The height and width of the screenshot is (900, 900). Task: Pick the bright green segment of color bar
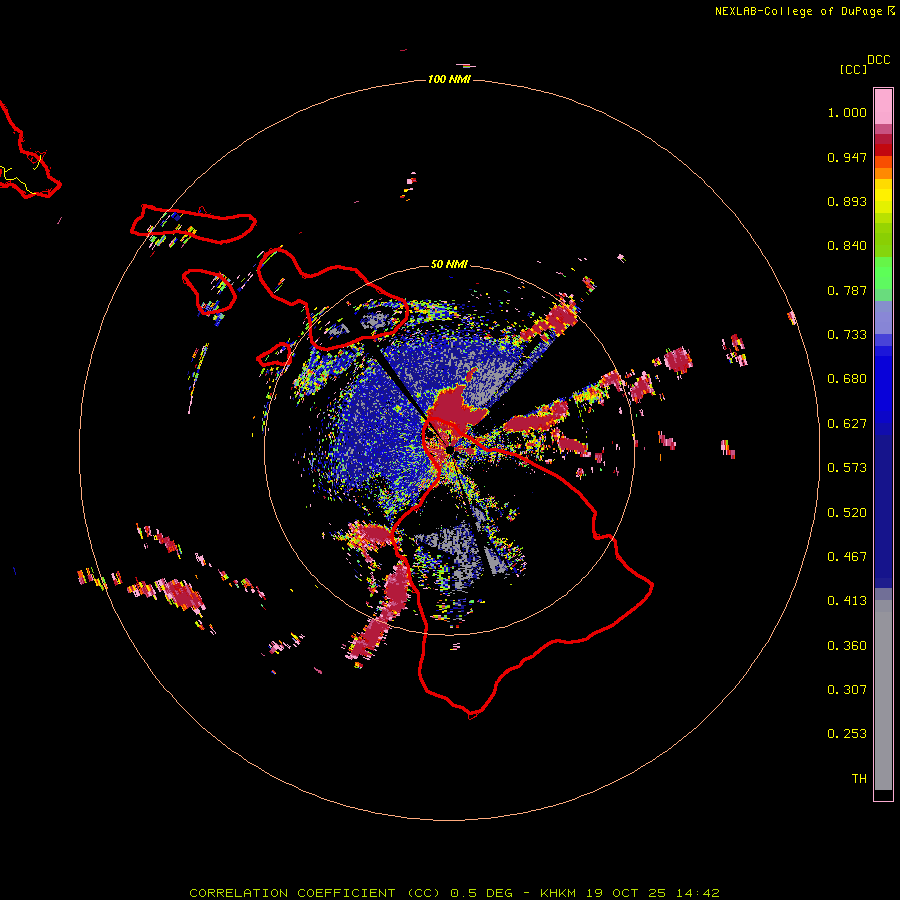tap(883, 273)
